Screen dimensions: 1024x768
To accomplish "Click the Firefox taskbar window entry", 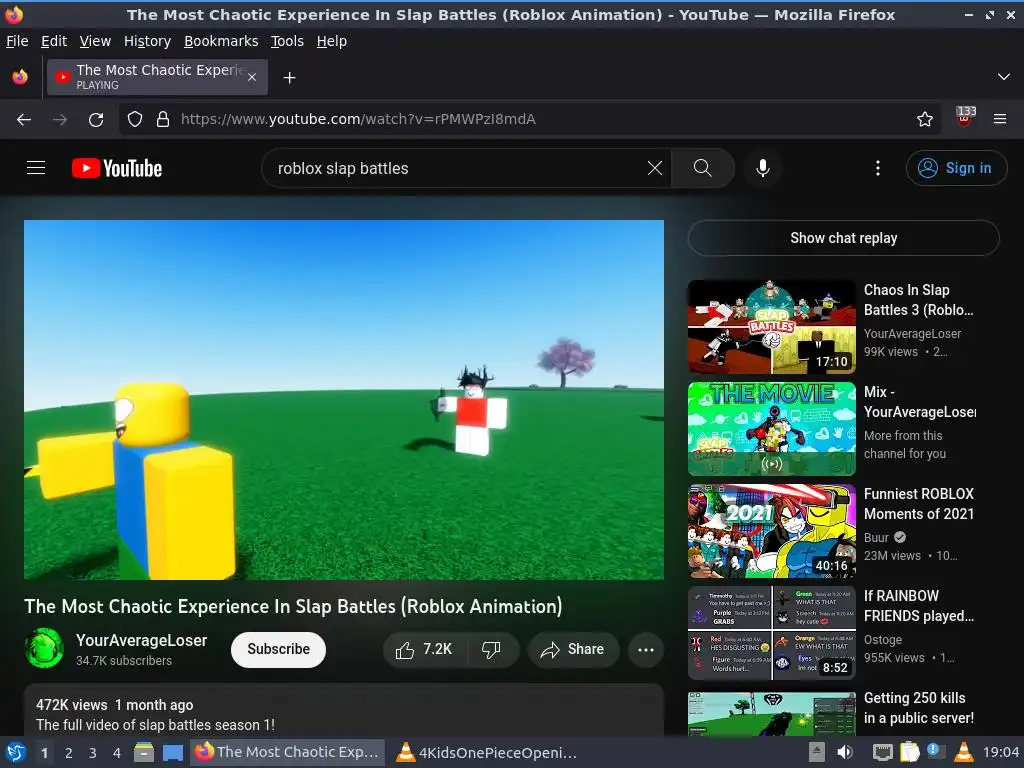I will coord(287,752).
